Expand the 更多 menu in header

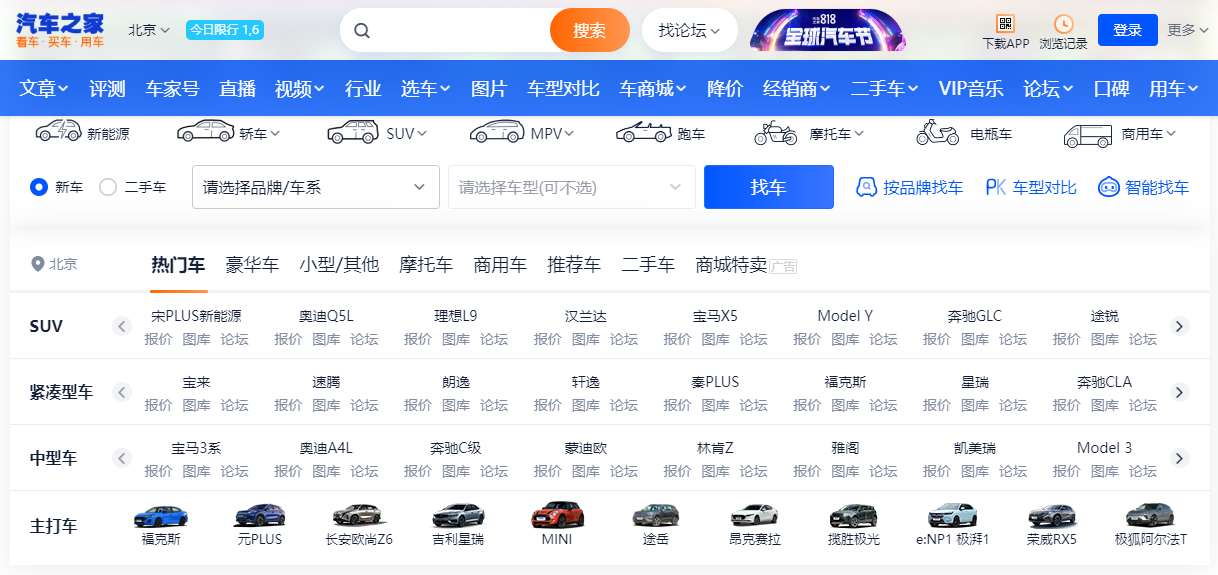point(1187,30)
